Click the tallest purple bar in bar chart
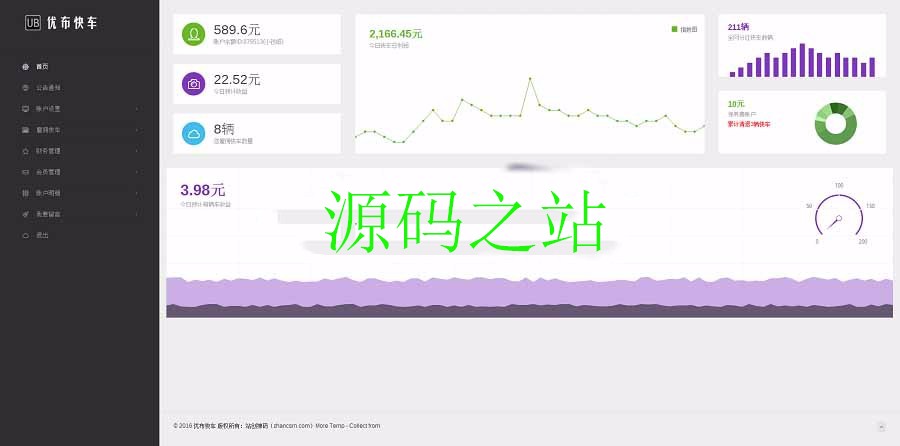 [802, 60]
